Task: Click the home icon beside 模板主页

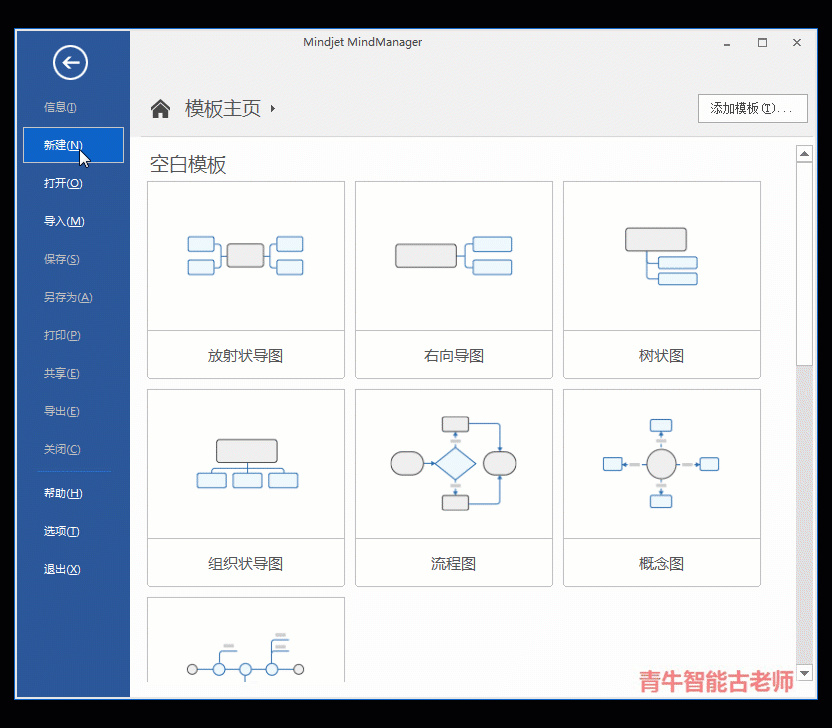Action: (160, 109)
